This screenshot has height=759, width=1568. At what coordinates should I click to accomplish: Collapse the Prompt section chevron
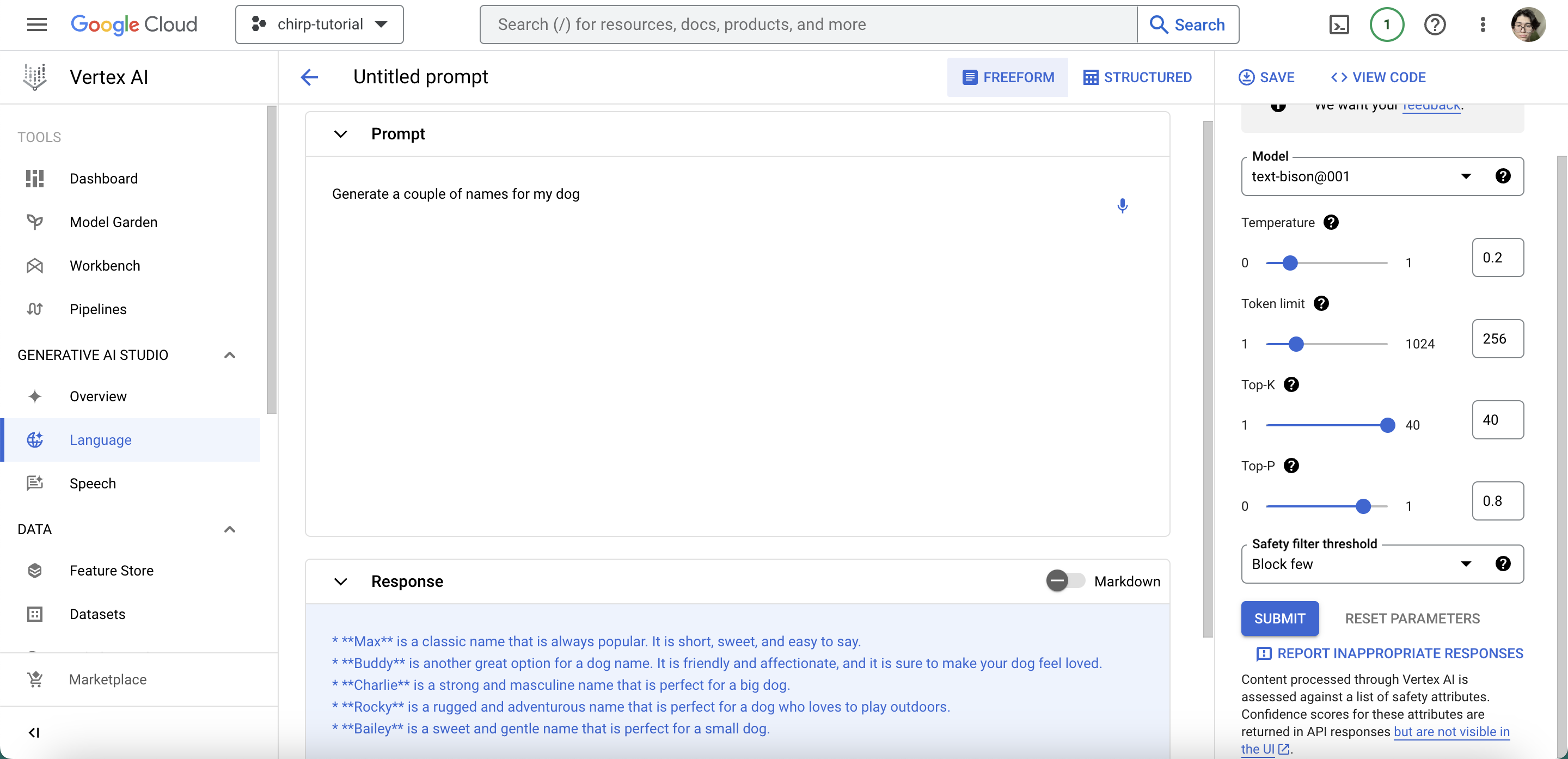point(340,134)
